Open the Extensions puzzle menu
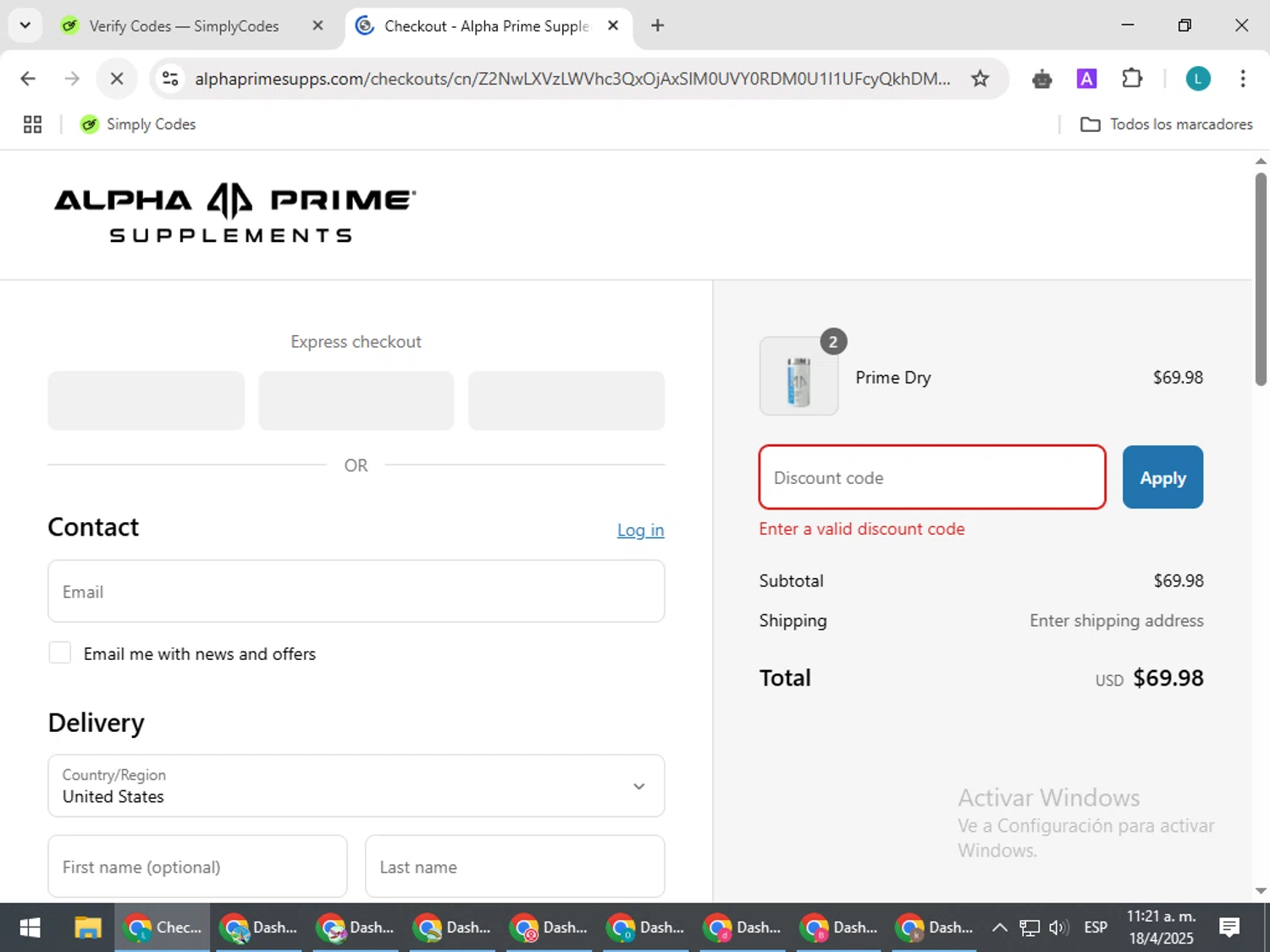Image resolution: width=1270 pixels, height=952 pixels. [1132, 79]
